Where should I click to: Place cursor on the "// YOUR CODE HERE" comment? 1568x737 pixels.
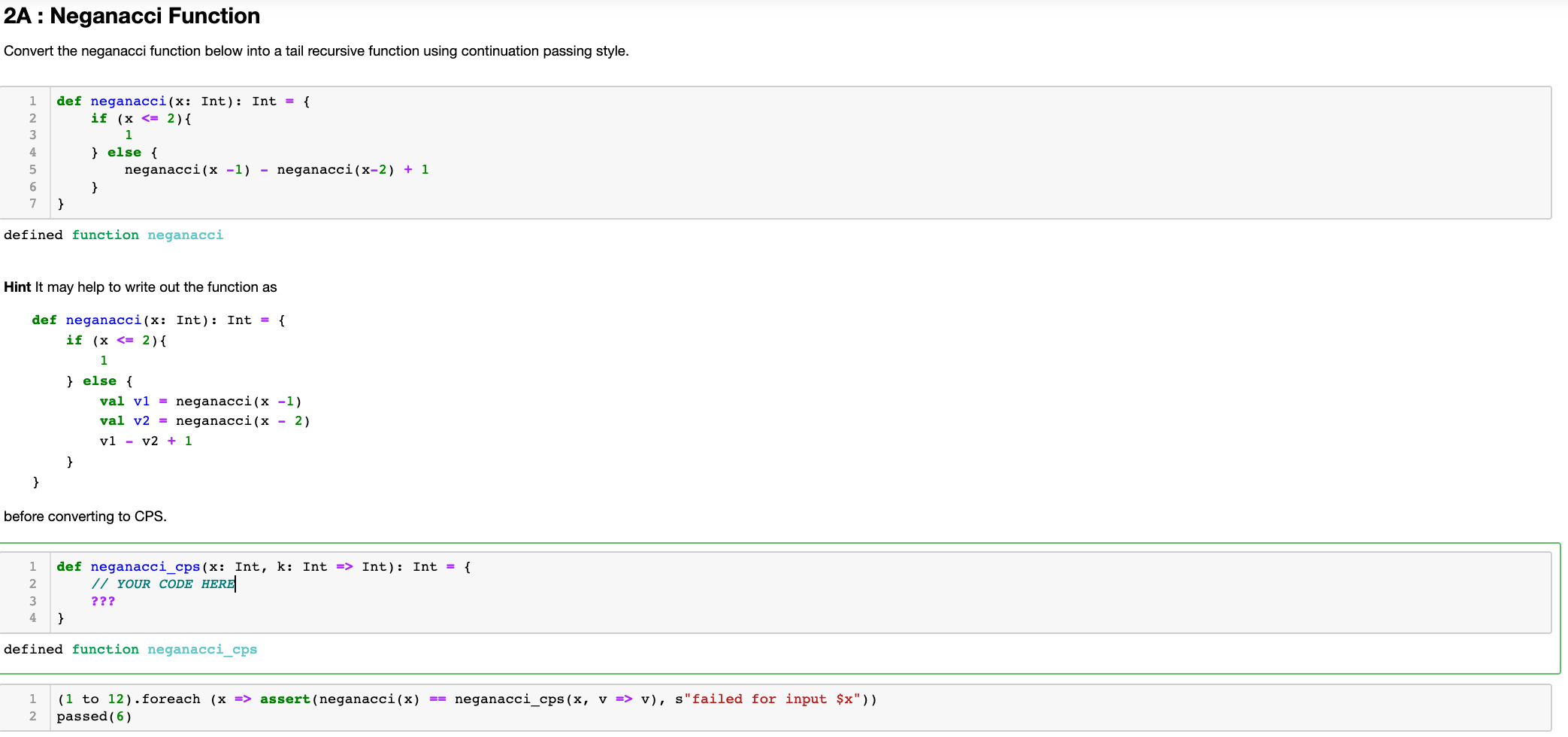[162, 584]
